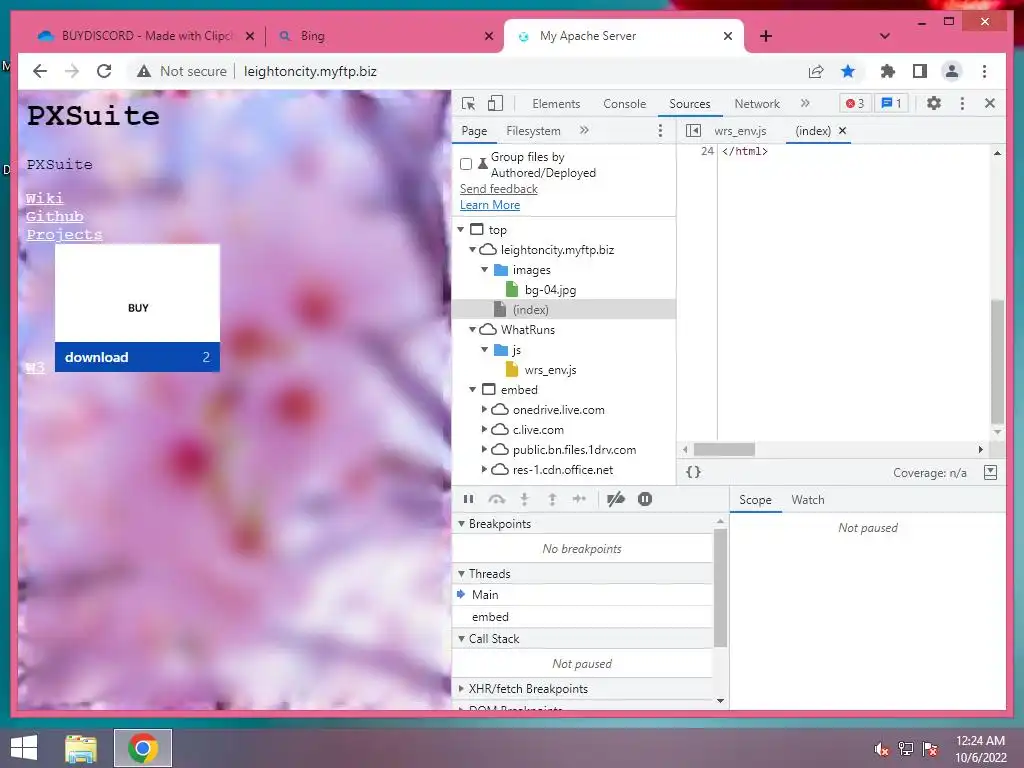Switch to the Console tab

tap(624, 104)
